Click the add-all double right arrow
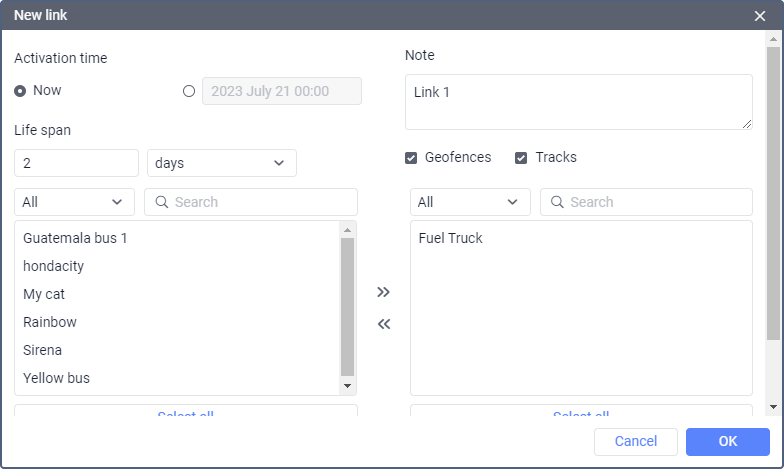This screenshot has height=469, width=784. click(x=383, y=292)
